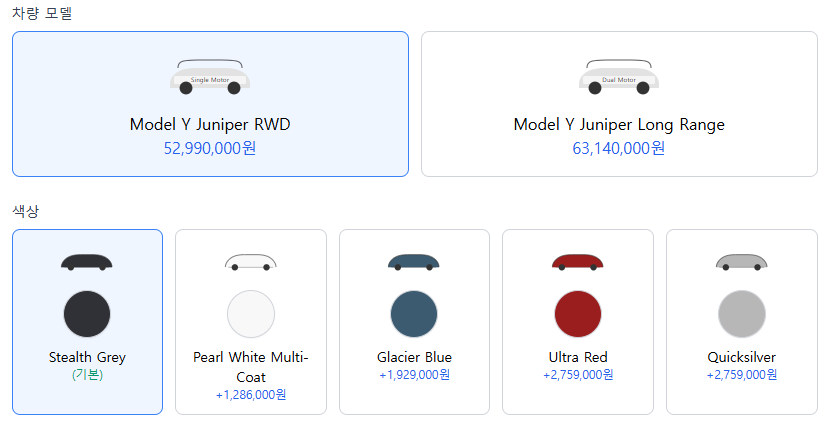Click the Pearl White Multi-Coat name label
831x424 pixels.
[251, 367]
